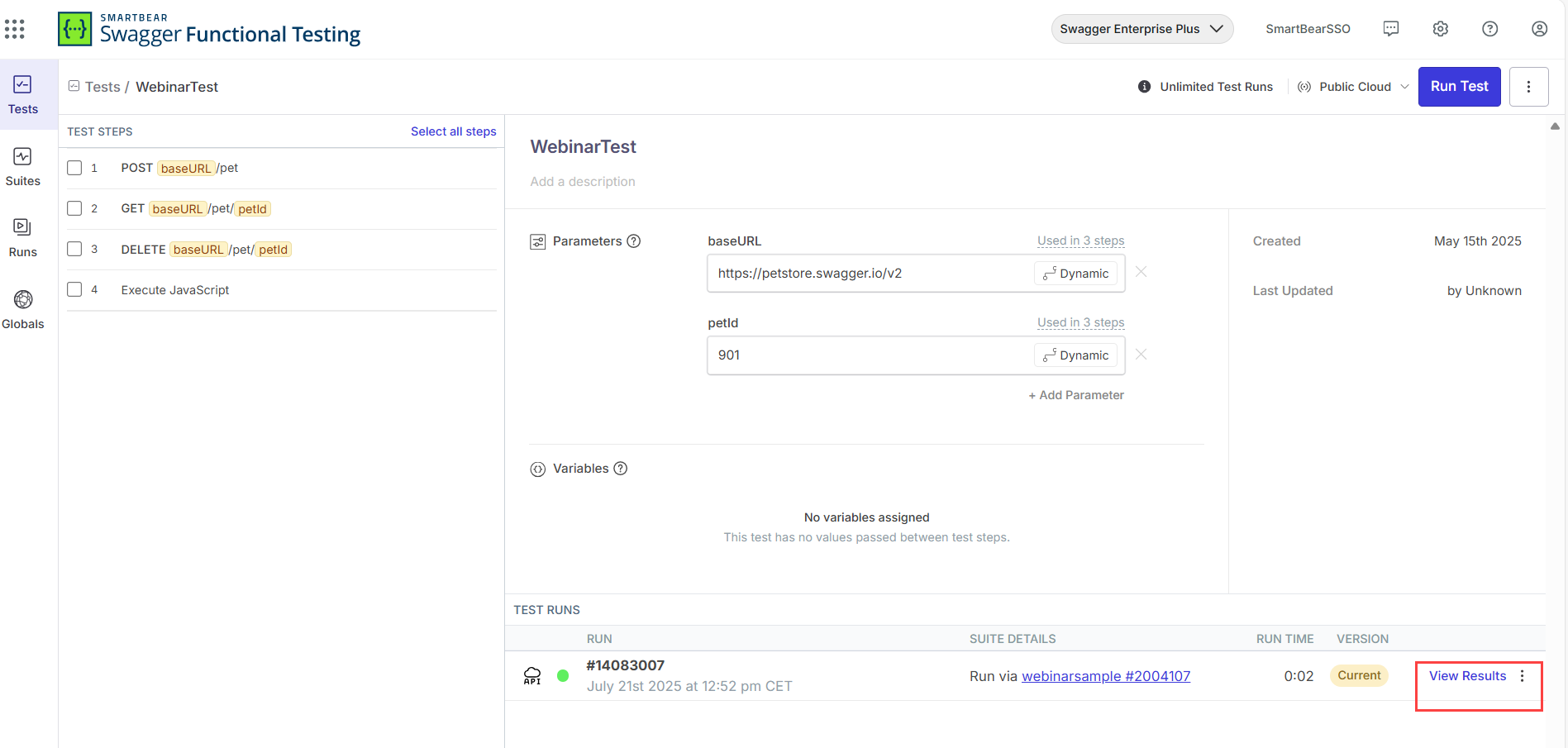Check the Execute JavaScript step checkbox

[74, 289]
